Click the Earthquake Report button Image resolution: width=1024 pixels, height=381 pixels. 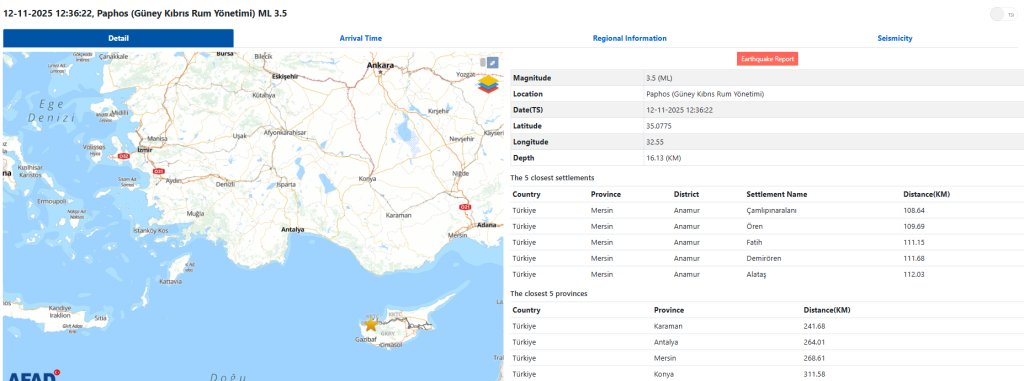(x=767, y=59)
